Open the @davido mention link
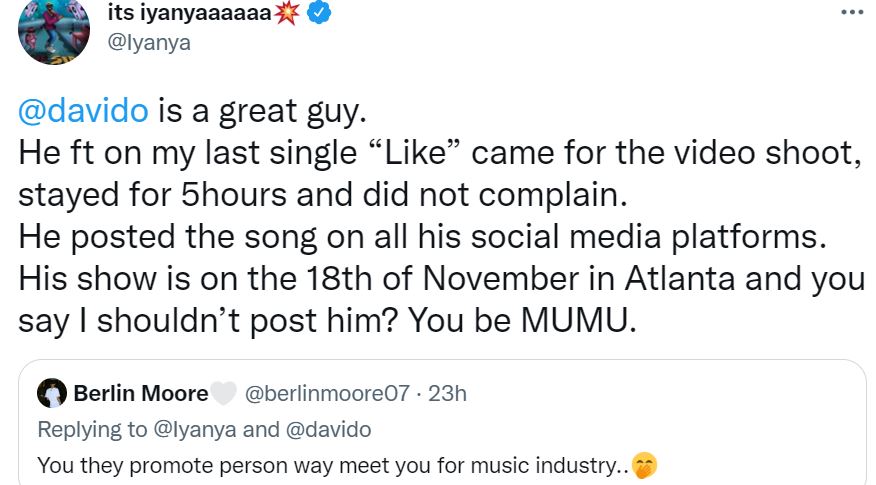 [83, 112]
